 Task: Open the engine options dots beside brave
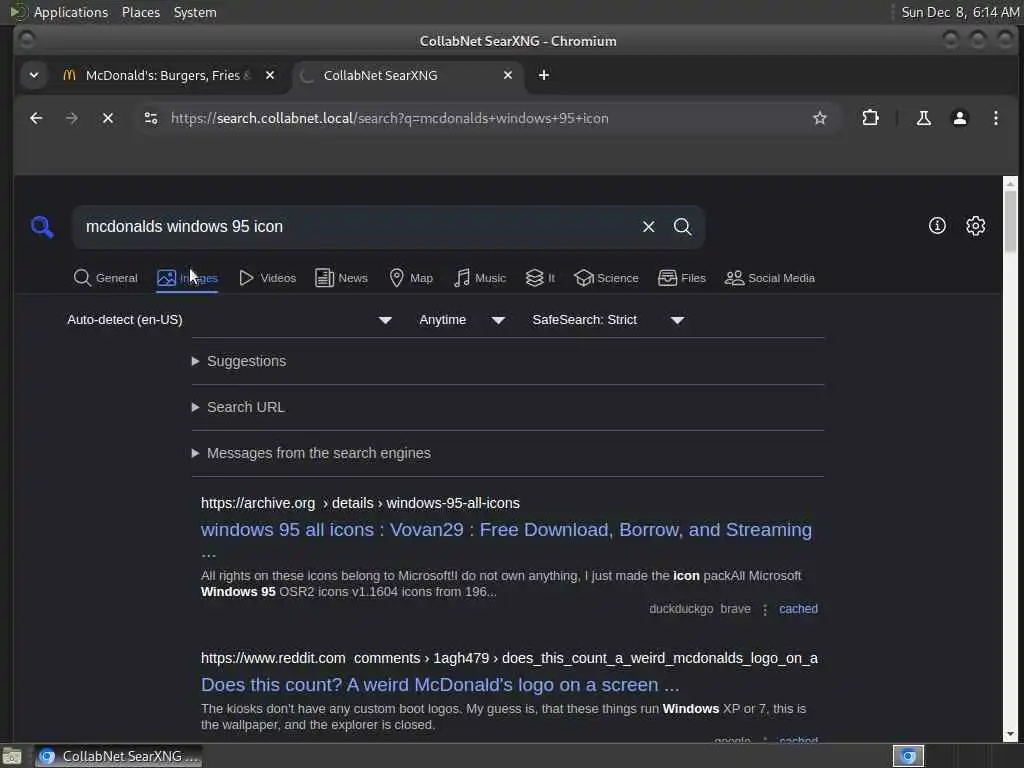tap(765, 609)
